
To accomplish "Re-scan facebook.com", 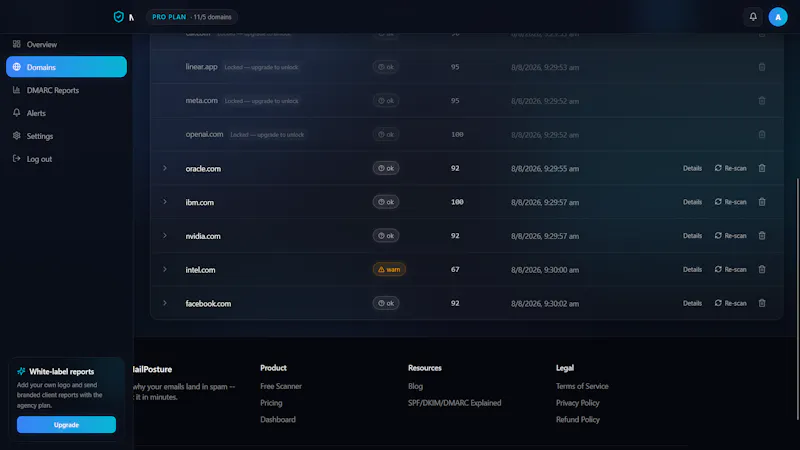I will point(731,303).
